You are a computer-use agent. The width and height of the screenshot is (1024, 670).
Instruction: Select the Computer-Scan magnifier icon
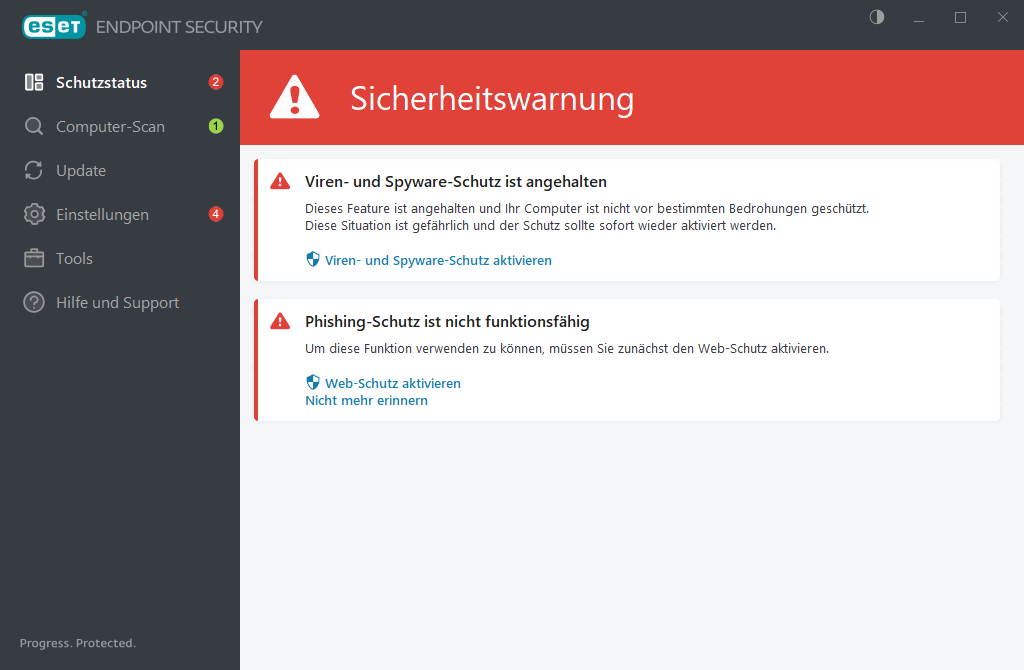click(x=35, y=126)
